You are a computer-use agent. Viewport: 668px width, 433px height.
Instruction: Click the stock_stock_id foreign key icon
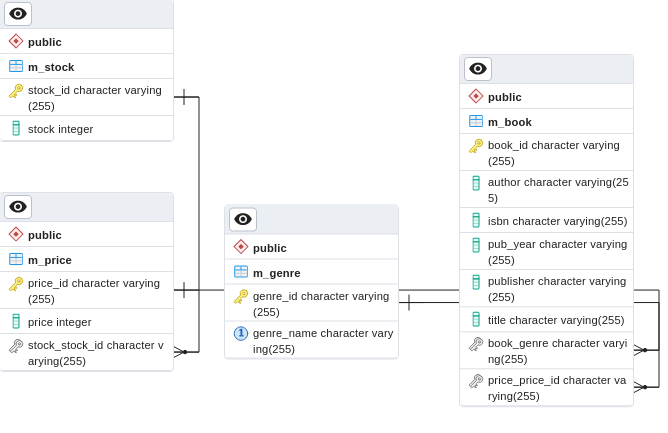coord(16,346)
